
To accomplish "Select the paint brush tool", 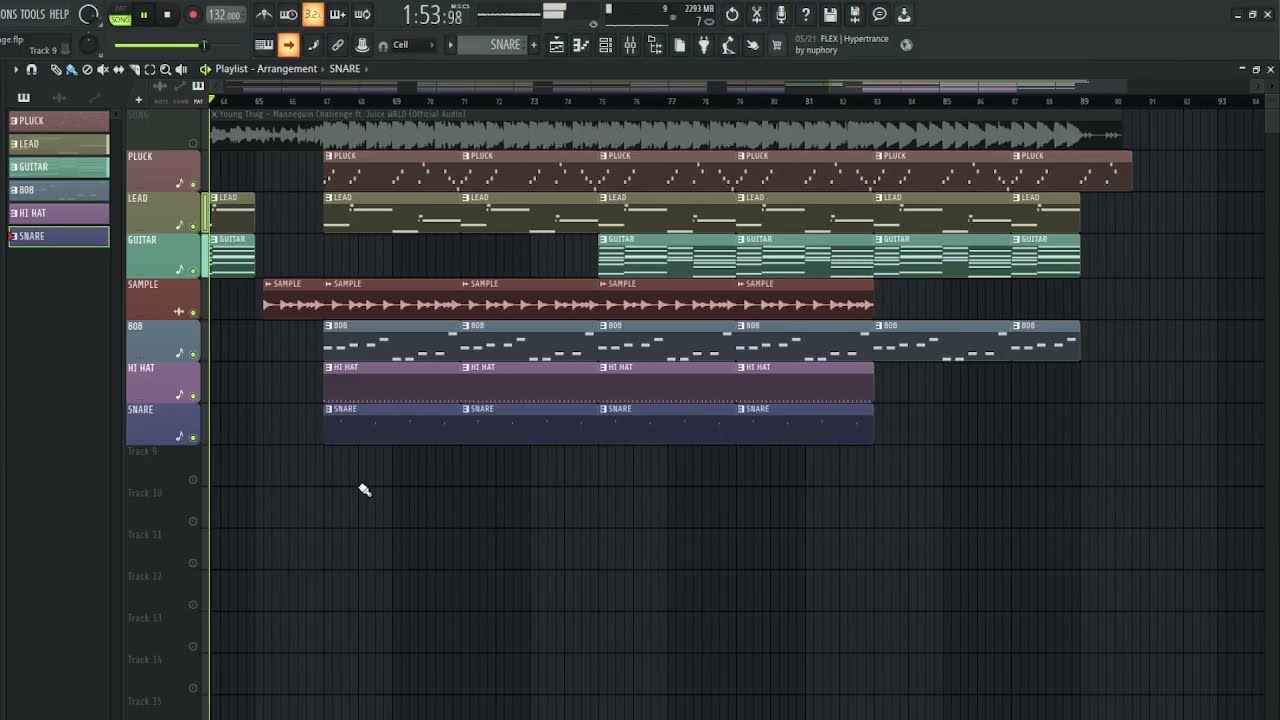I will coord(71,69).
